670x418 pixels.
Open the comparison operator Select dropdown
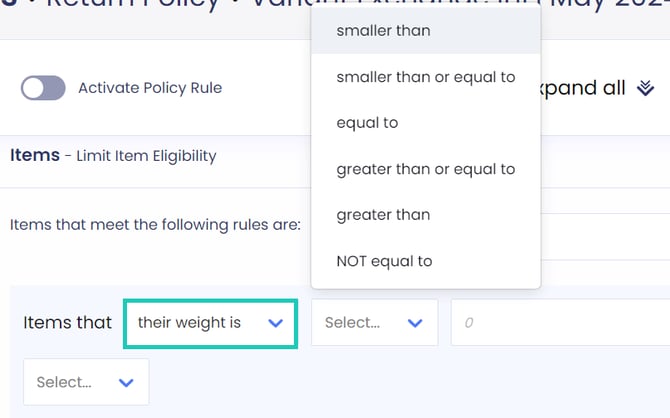pos(374,323)
